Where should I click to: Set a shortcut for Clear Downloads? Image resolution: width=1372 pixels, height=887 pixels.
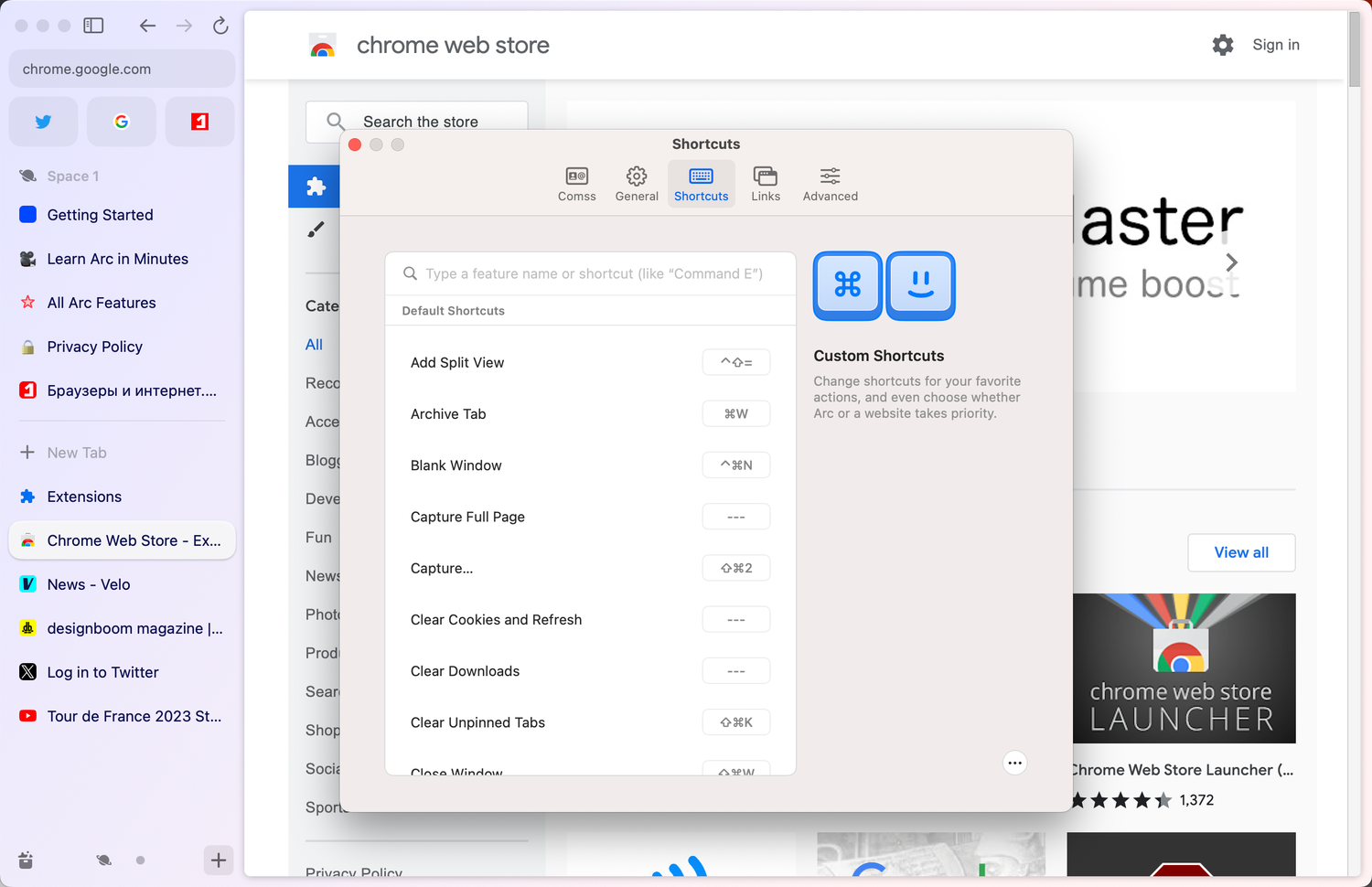[x=736, y=670]
